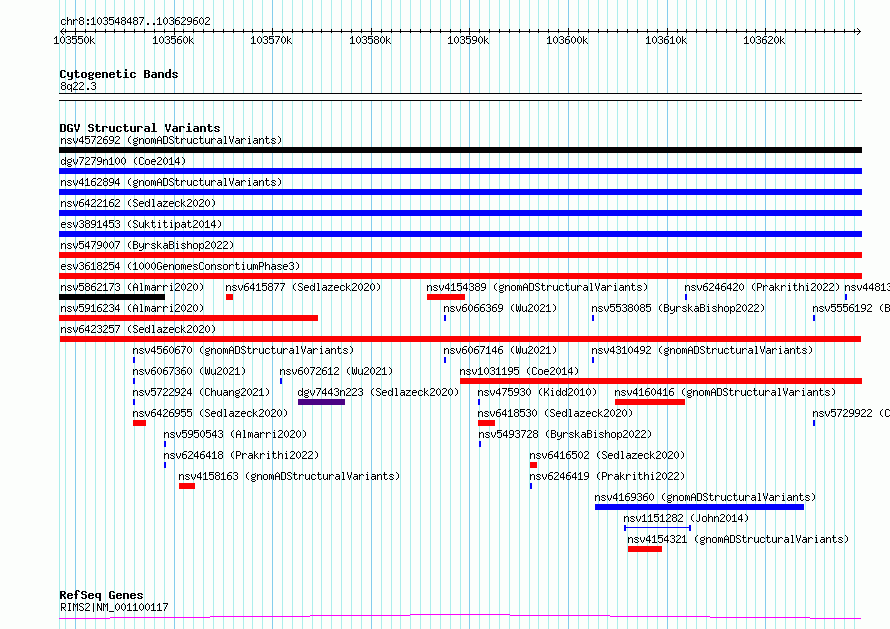
Task: Open the nsv6067146 (Wu2021) label
Action: point(500,350)
